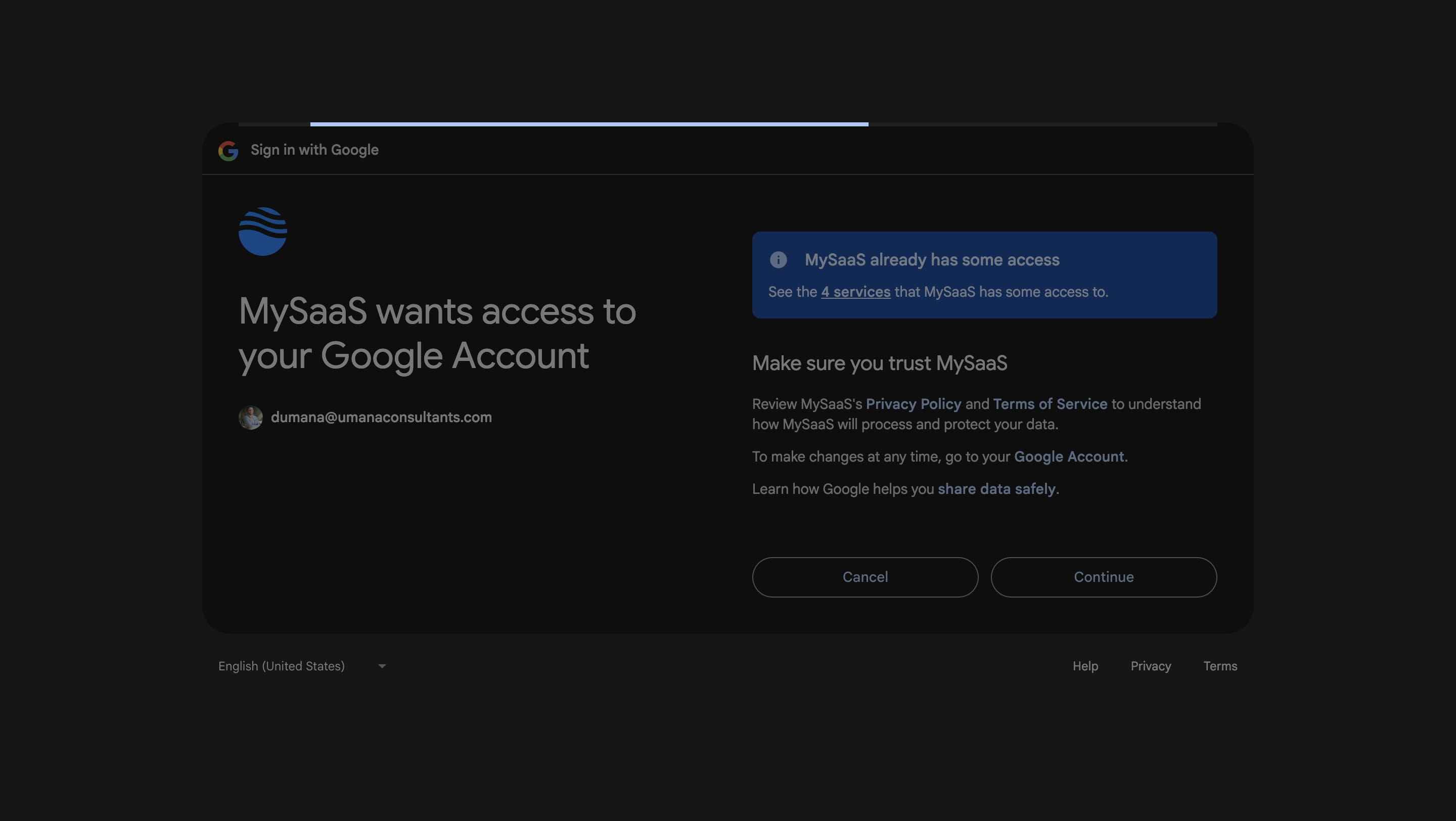This screenshot has height=821, width=1456.
Task: Click the loading progress bar at top
Action: [727, 124]
